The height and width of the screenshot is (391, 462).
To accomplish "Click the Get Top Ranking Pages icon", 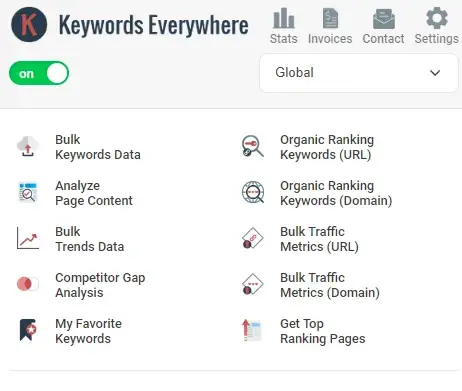I will tap(252, 330).
